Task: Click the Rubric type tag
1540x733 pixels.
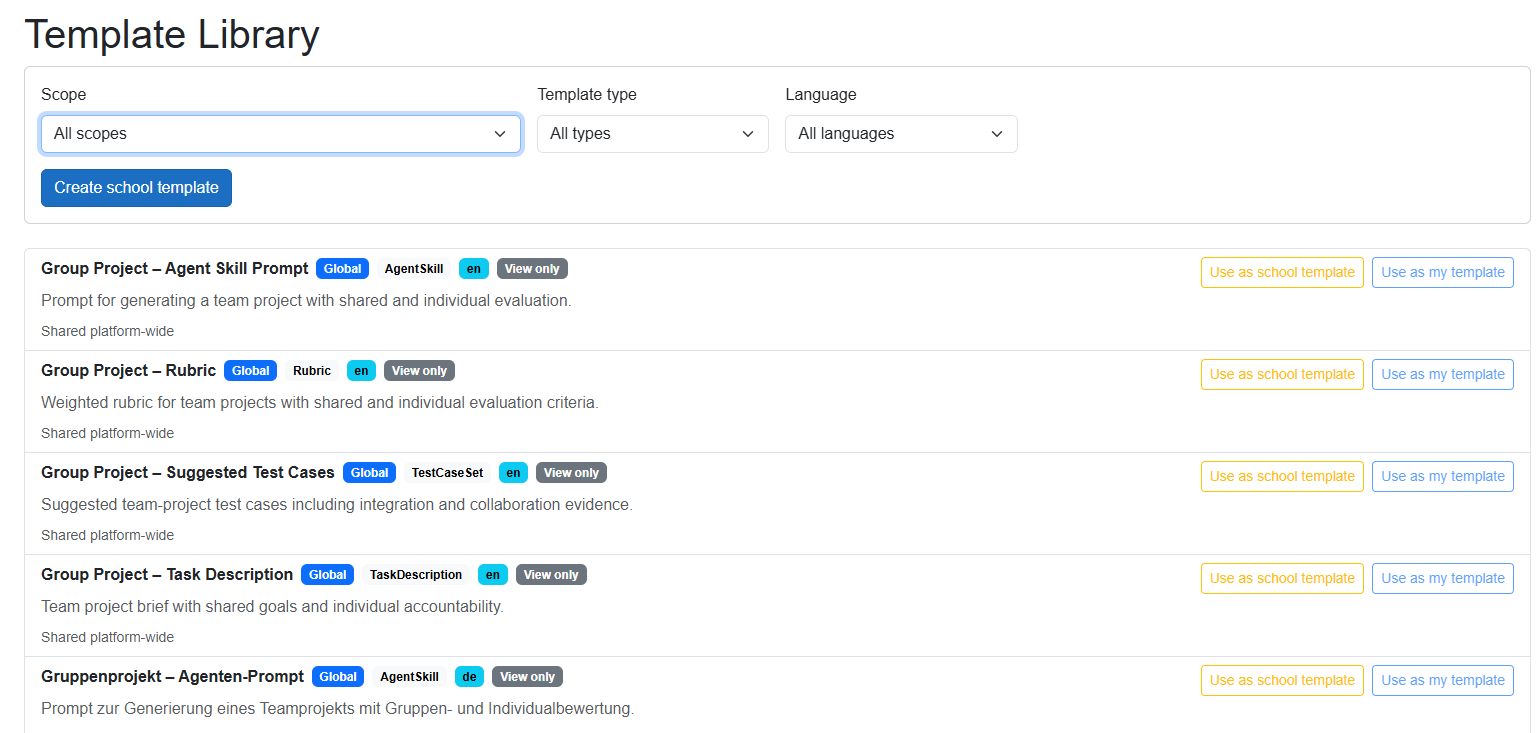Action: (312, 371)
